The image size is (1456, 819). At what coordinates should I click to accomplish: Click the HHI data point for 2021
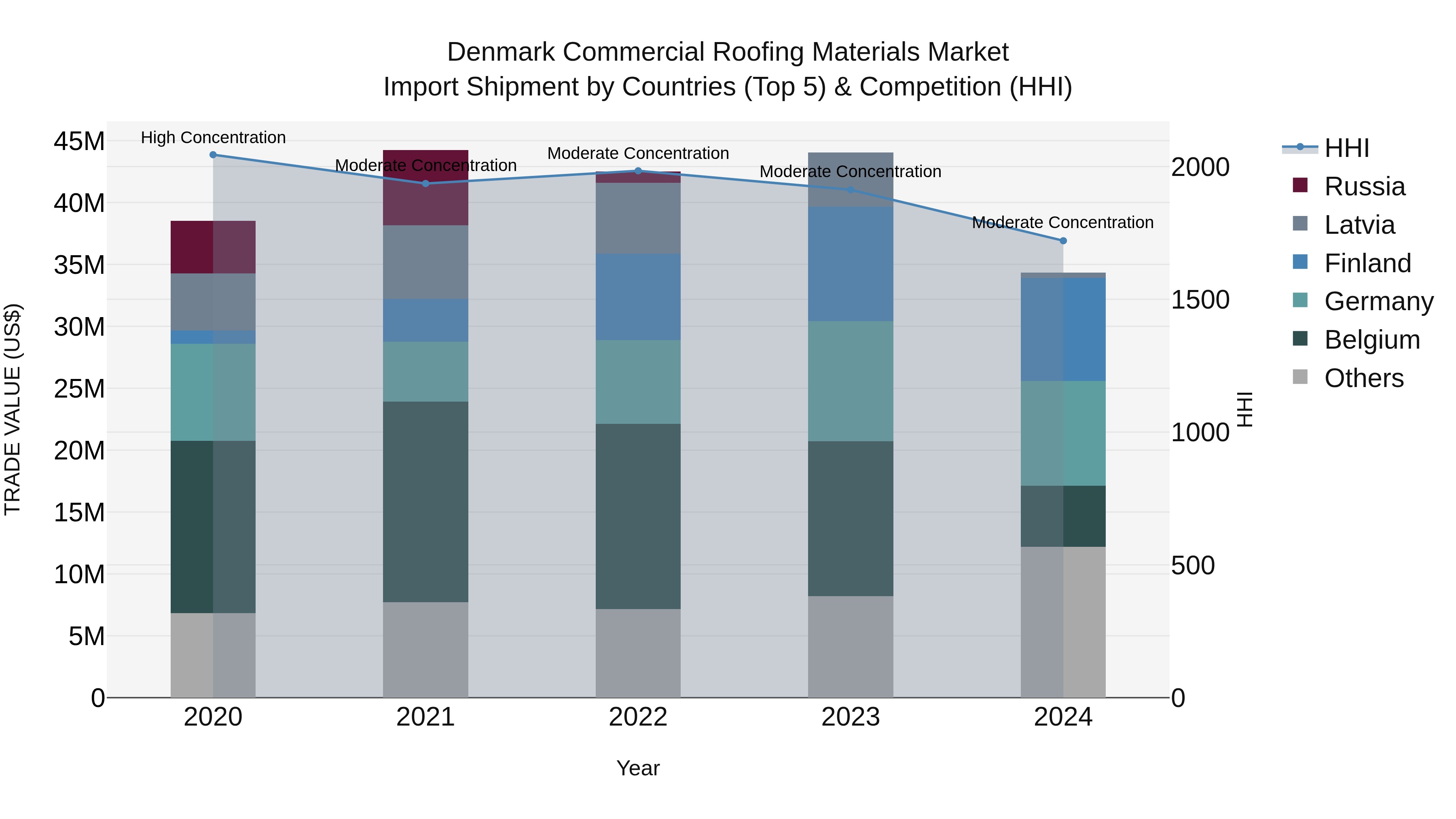click(425, 183)
